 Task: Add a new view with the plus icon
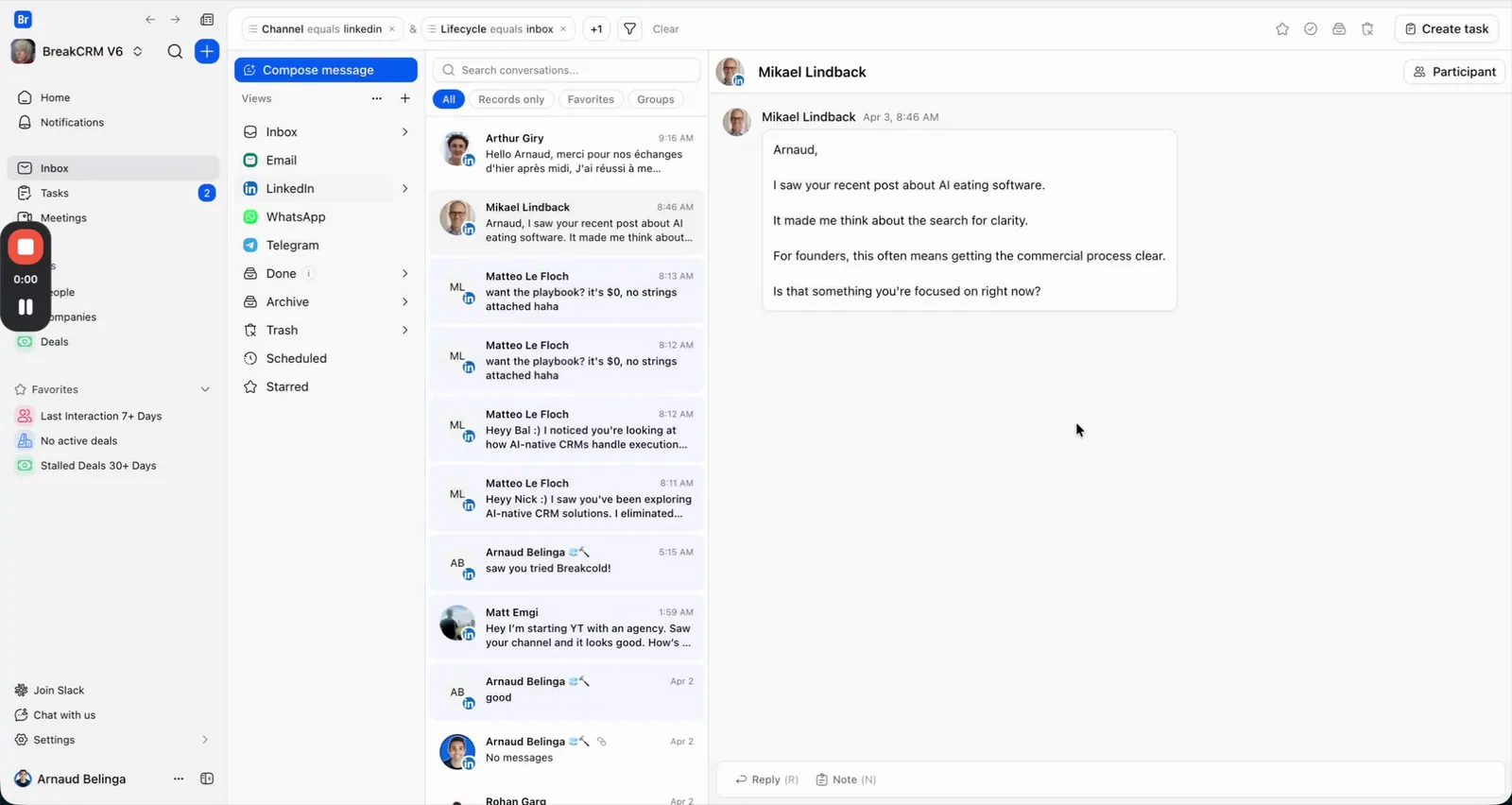pyautogui.click(x=405, y=98)
